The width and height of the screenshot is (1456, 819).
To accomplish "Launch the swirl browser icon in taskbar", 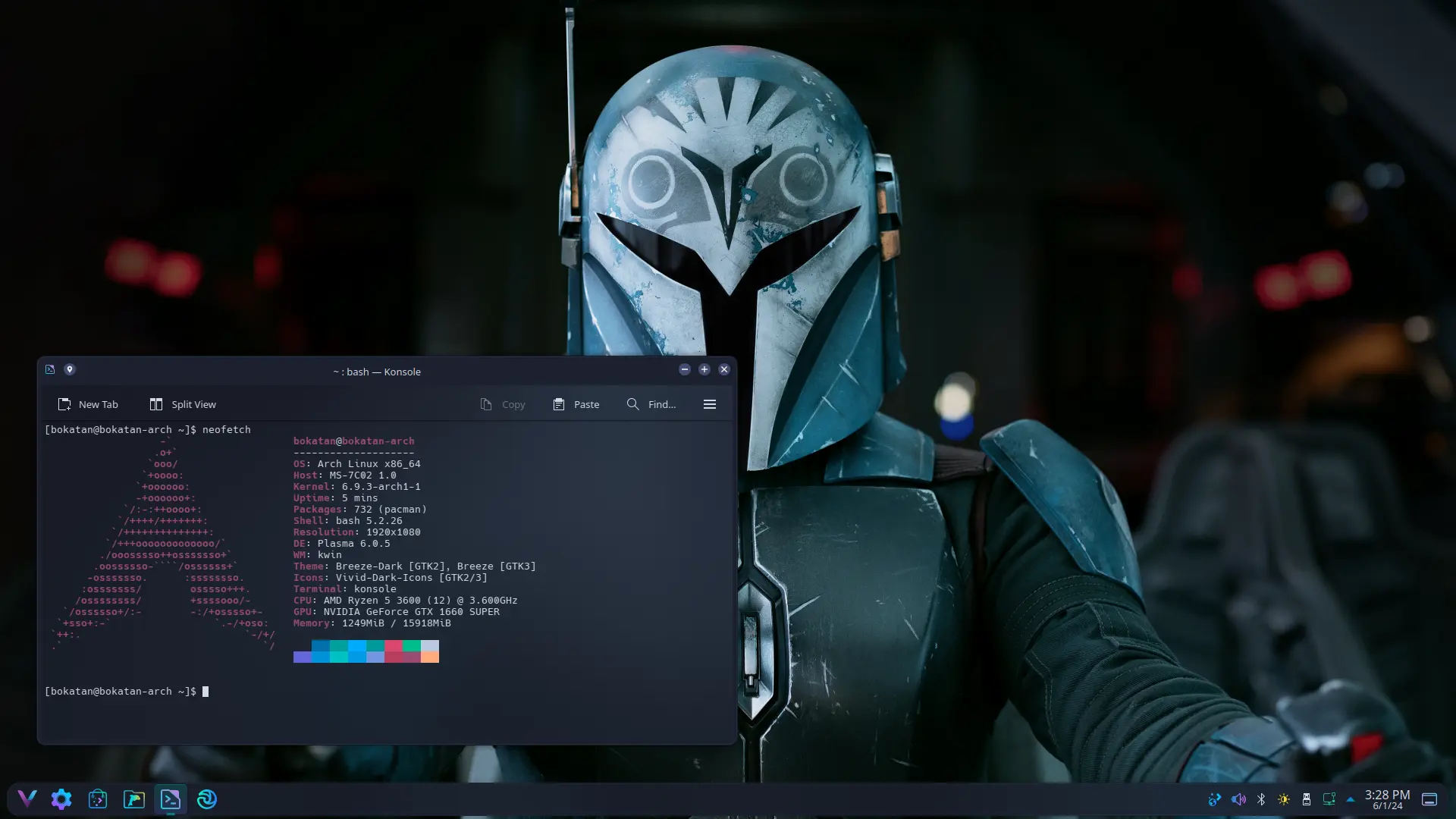I will click(207, 799).
